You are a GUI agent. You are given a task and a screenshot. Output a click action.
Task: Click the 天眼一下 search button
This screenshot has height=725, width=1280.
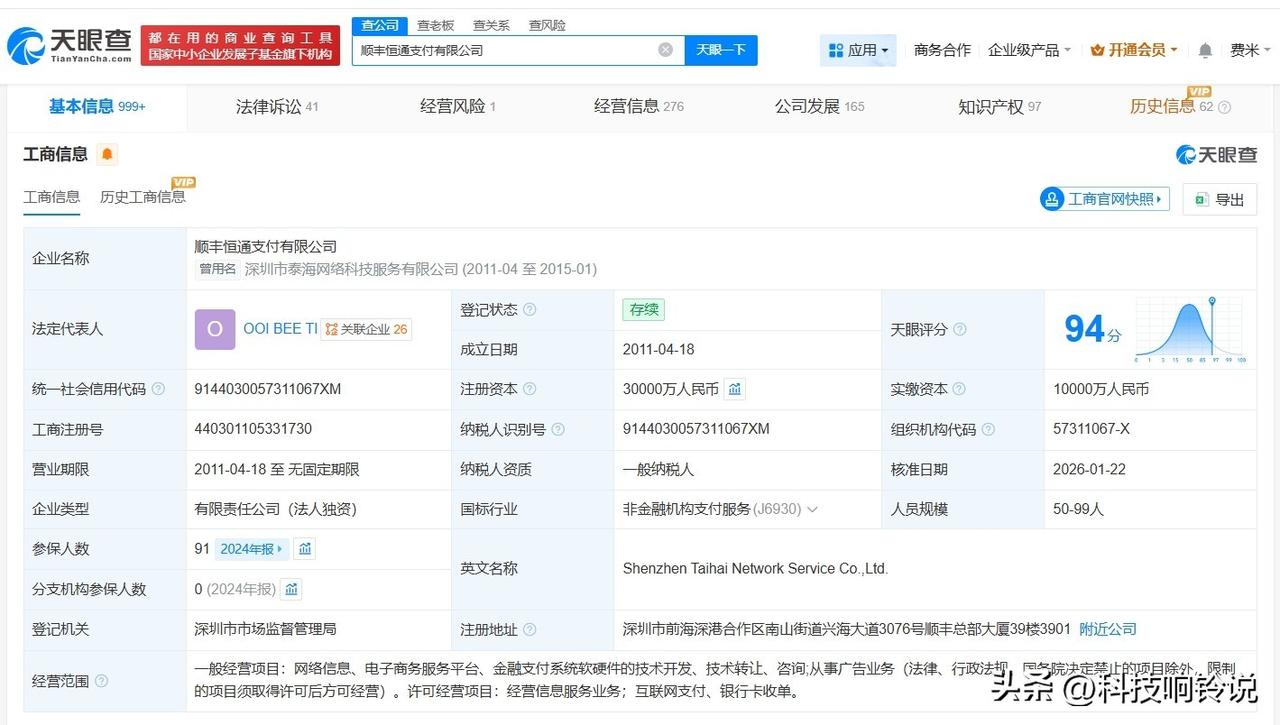[721, 50]
